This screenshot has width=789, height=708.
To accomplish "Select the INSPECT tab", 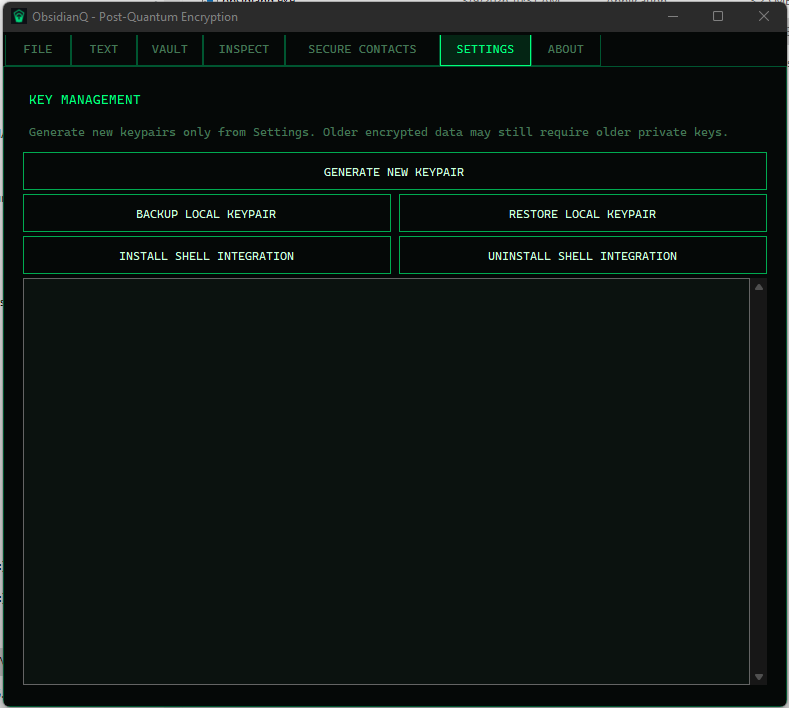I will [244, 49].
